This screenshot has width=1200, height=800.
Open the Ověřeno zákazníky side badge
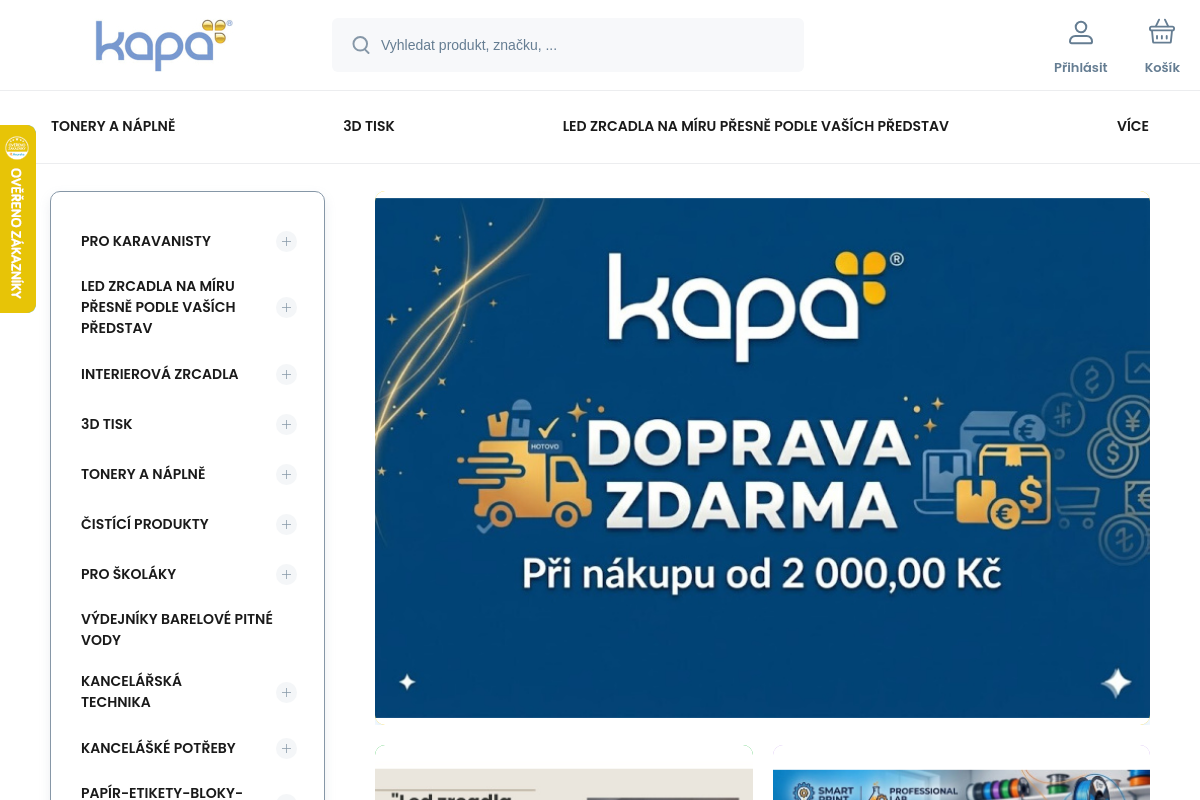pos(17,219)
